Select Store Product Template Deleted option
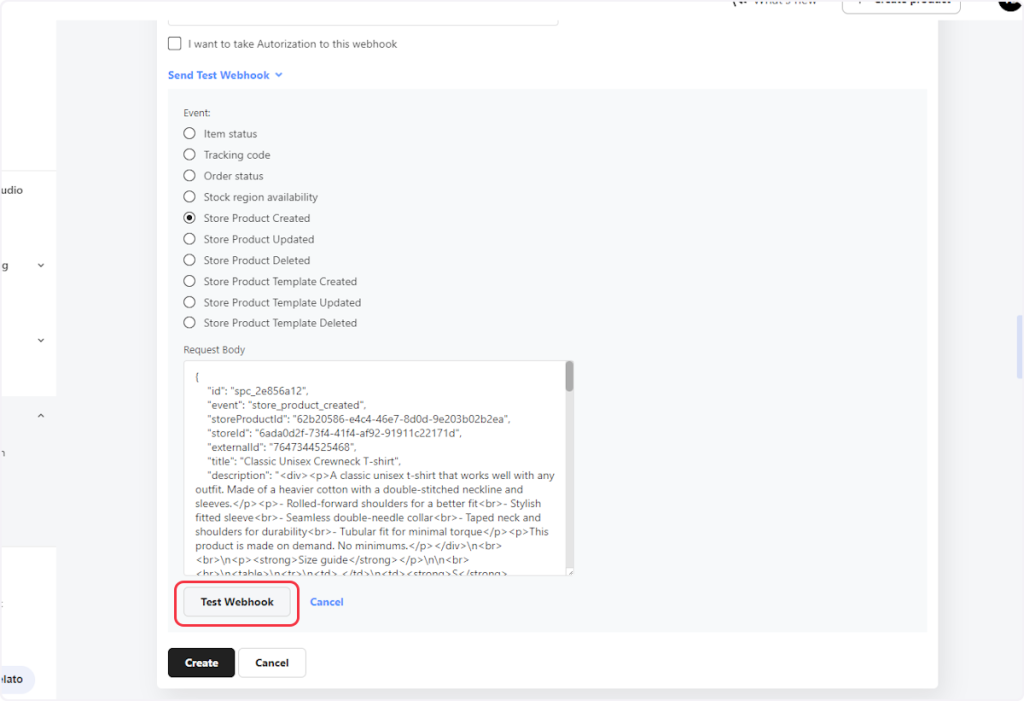The height and width of the screenshot is (701, 1024). [x=190, y=323]
